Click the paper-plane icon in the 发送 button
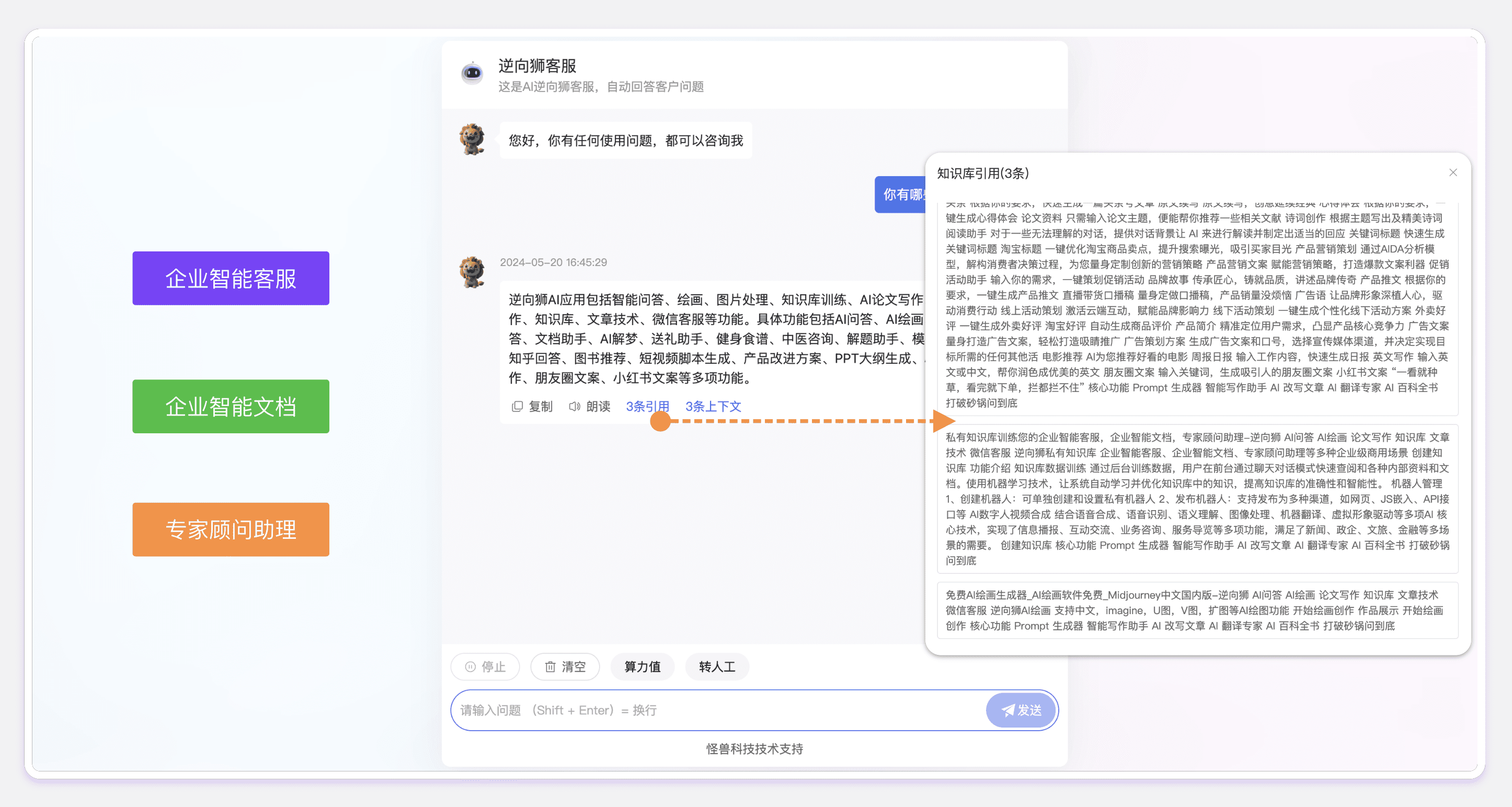Viewport: 1512px width, 807px height. click(1008, 710)
